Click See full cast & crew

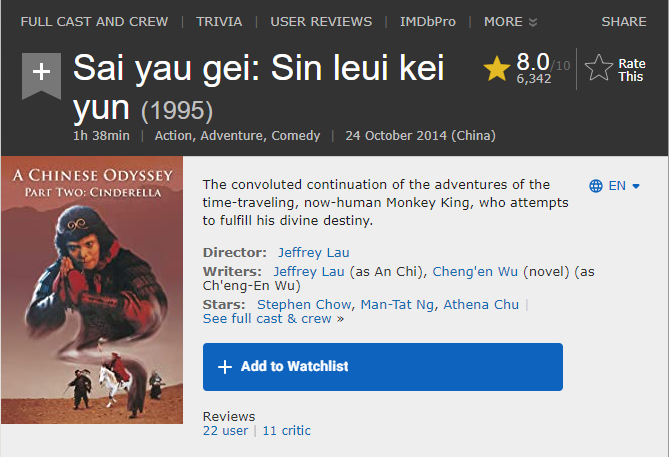pos(267,318)
